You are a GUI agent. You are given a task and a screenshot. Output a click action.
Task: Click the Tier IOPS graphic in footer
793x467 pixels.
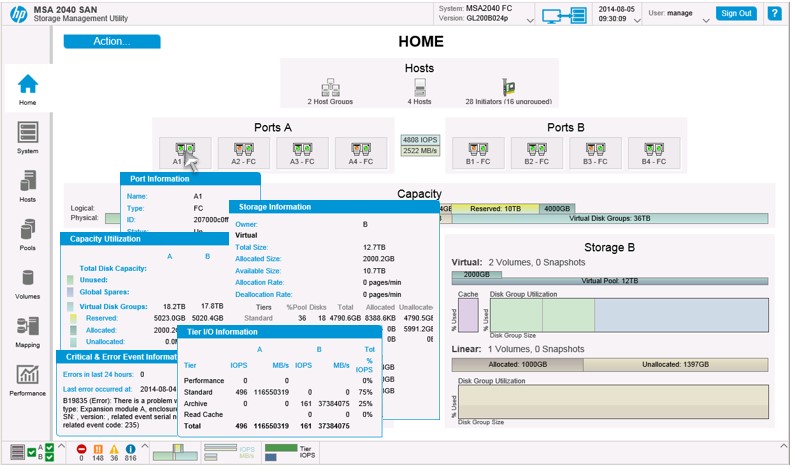point(290,452)
